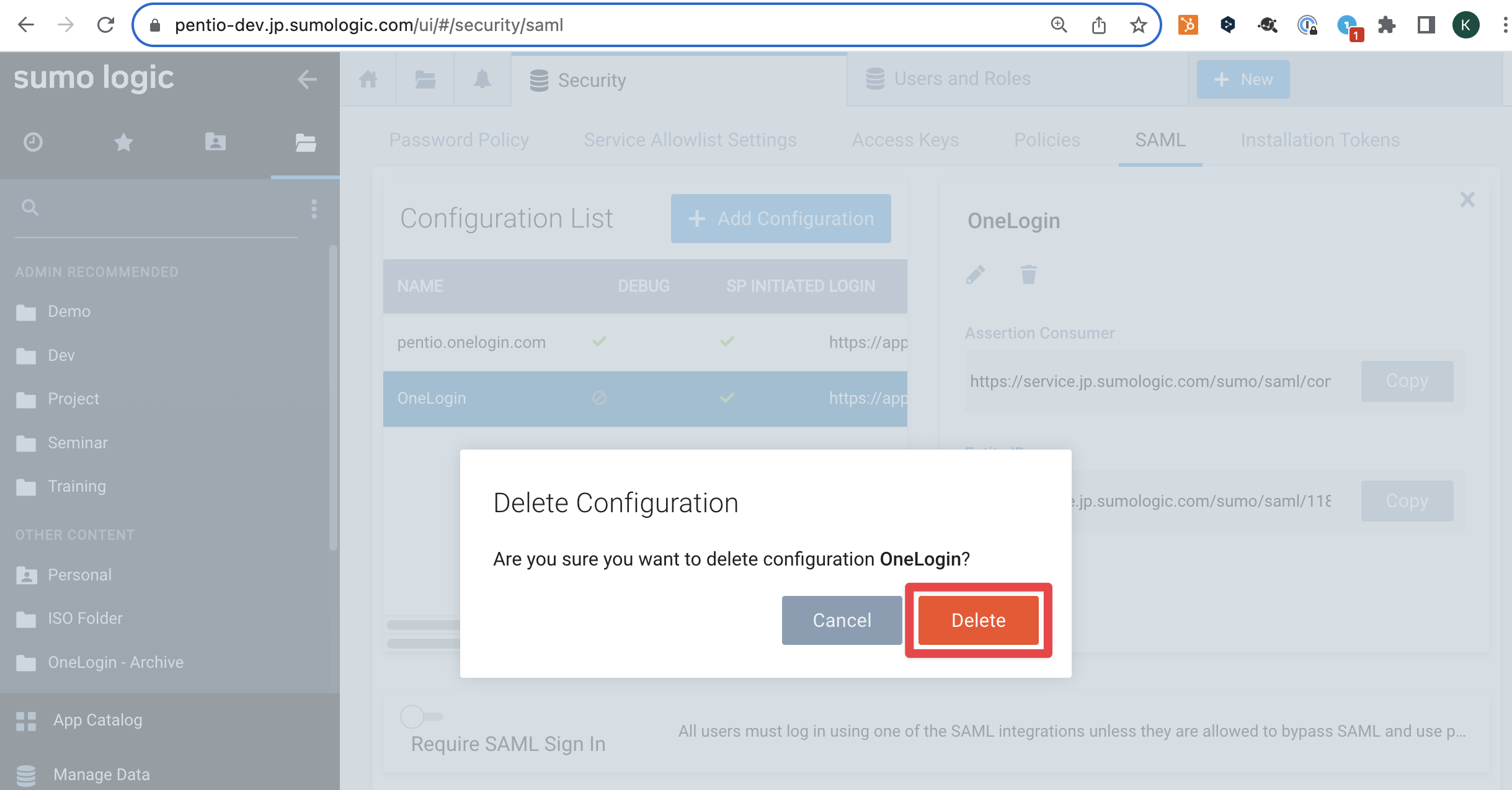
Task: Open Favorites star tab in sidebar
Action: click(x=124, y=142)
